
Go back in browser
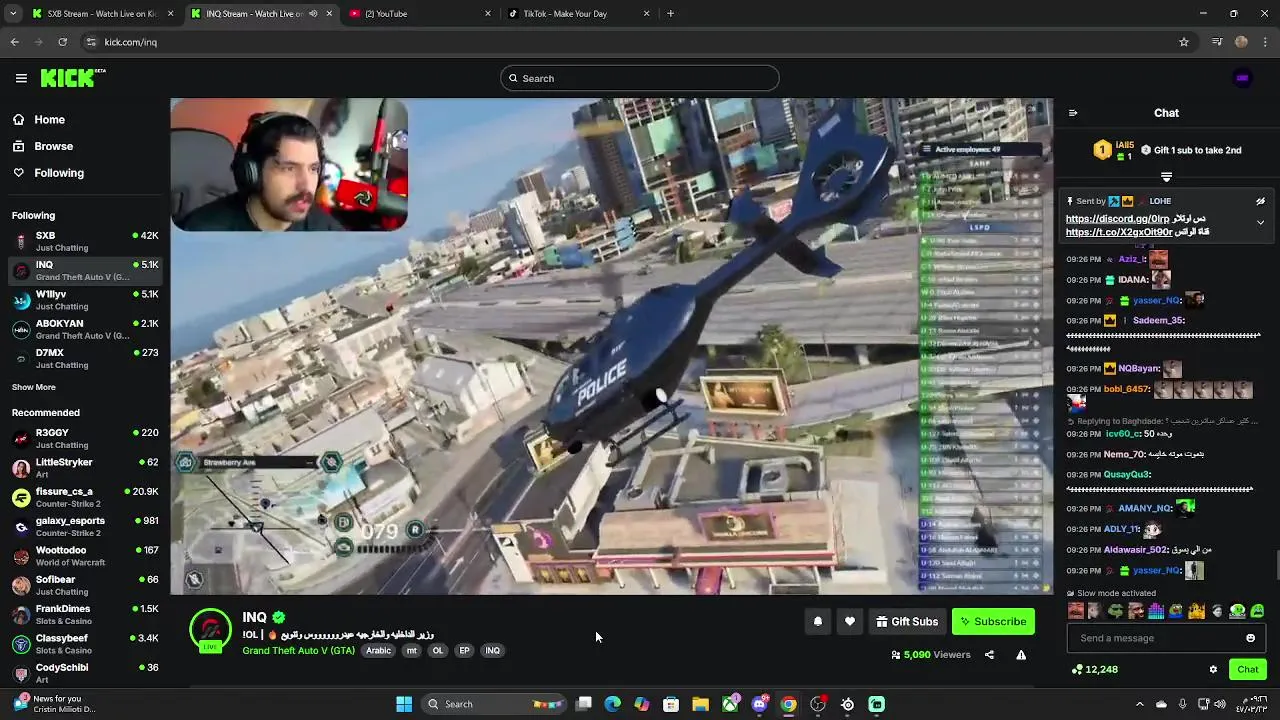pyautogui.click(x=14, y=42)
